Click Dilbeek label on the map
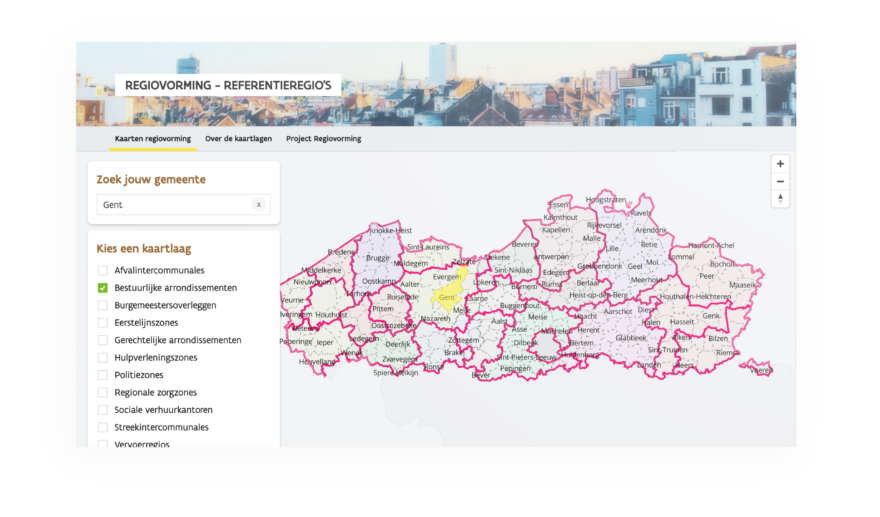This screenshot has width=880, height=517. pos(526,343)
